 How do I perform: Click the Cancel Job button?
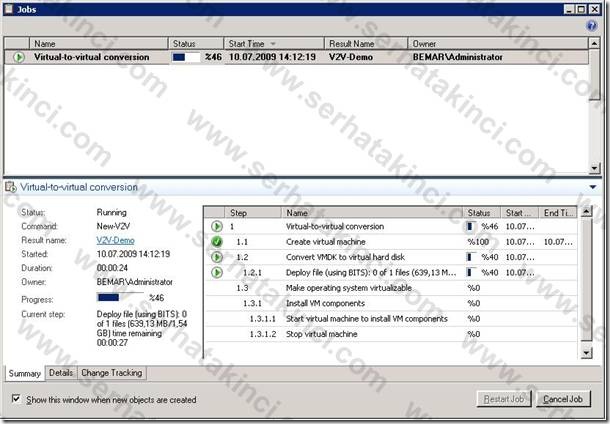pos(563,399)
